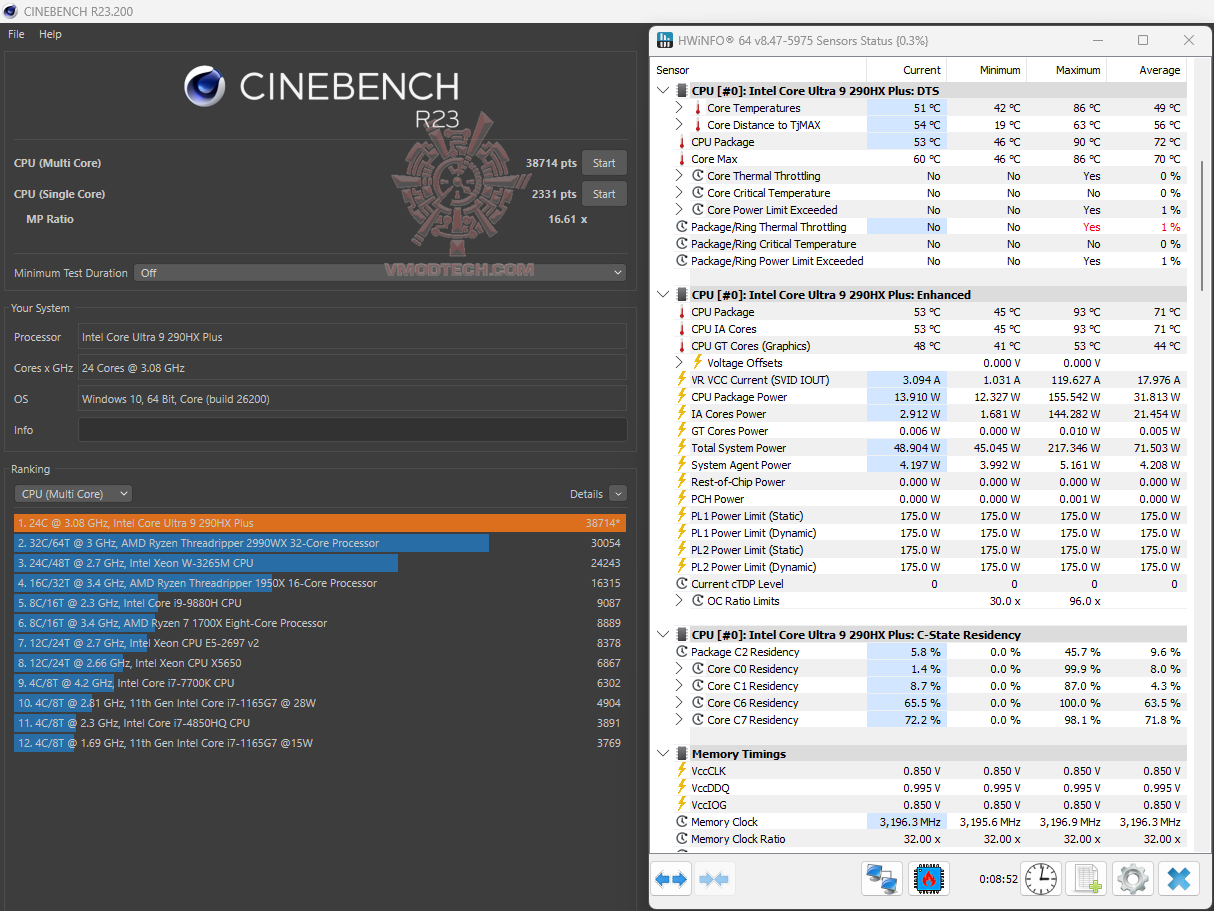Click the Minimum column header
Image resolution: width=1214 pixels, height=911 pixels.
click(986, 70)
